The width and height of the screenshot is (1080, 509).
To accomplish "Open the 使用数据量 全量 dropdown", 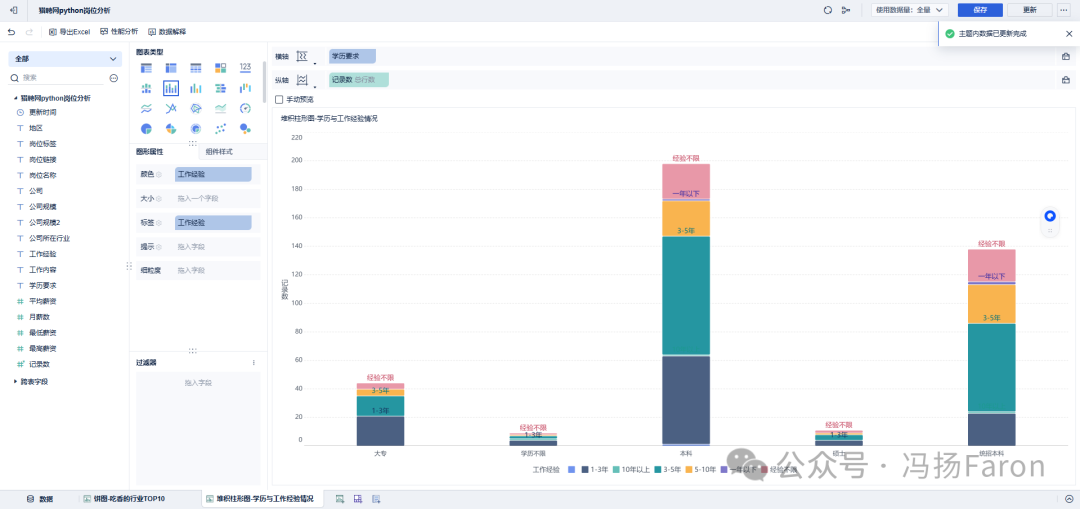I will [910, 10].
